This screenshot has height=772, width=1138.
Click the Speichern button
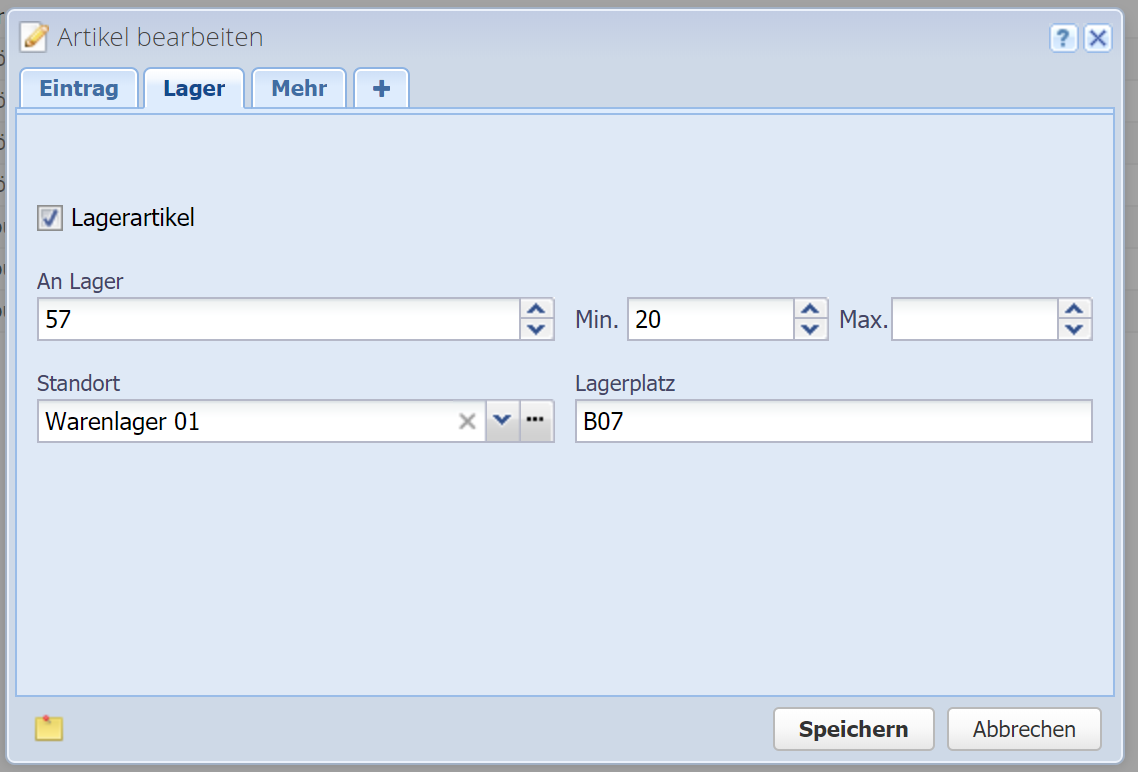tap(853, 729)
